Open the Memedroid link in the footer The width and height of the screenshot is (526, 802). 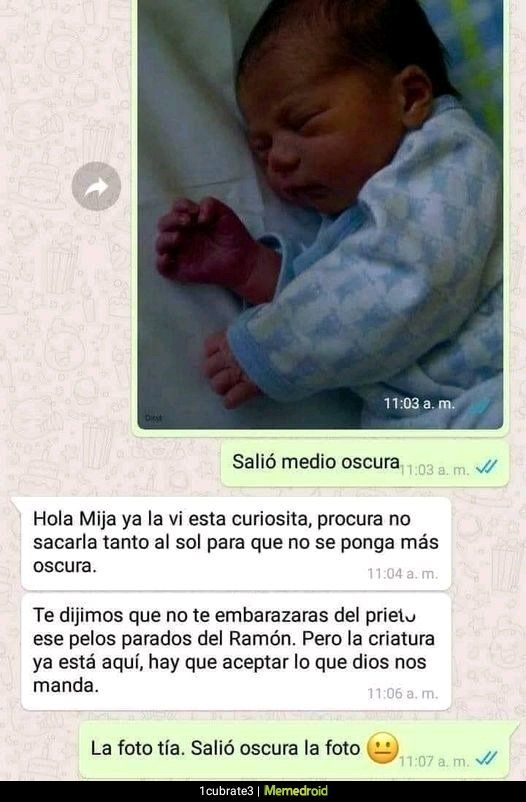point(296,791)
